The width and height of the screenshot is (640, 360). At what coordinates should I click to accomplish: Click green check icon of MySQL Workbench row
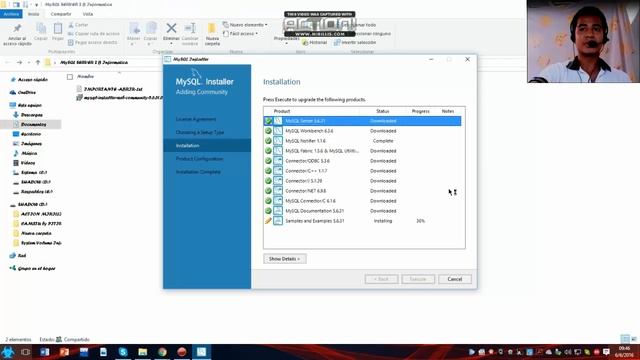pos(268,131)
